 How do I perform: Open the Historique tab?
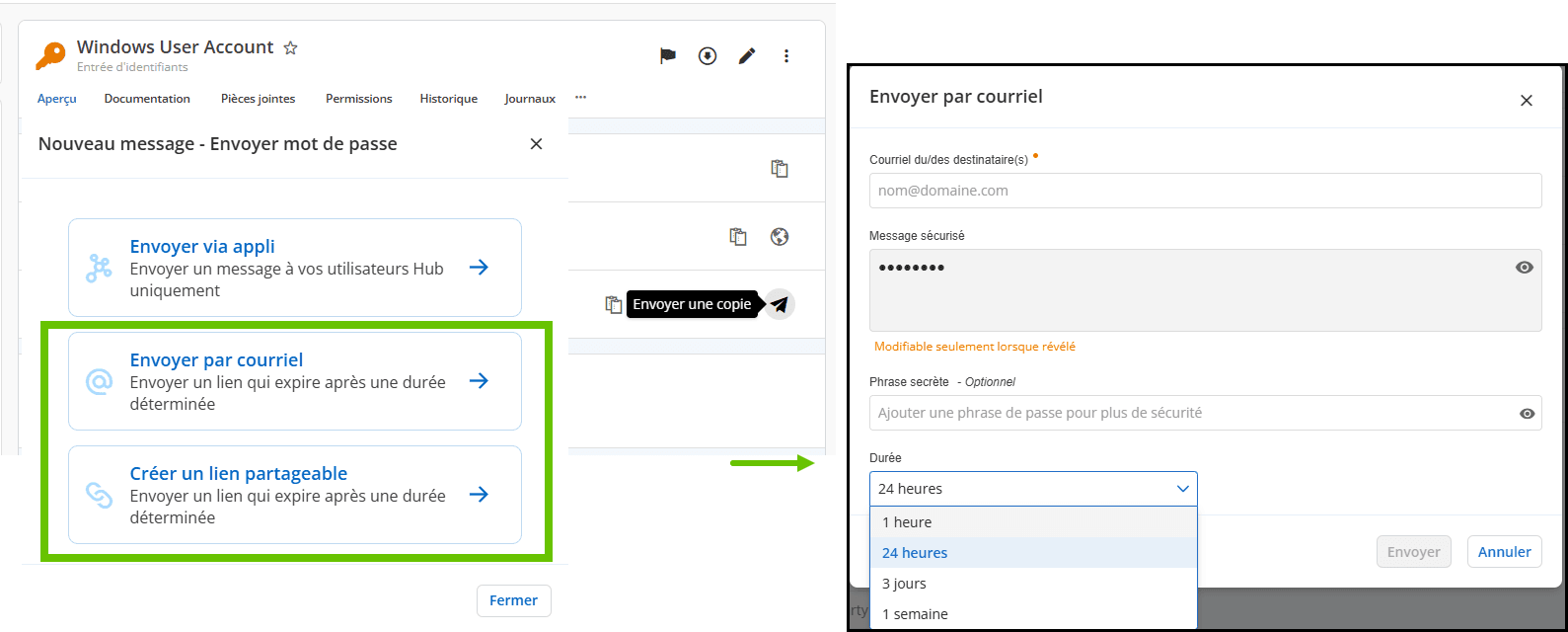[448, 99]
